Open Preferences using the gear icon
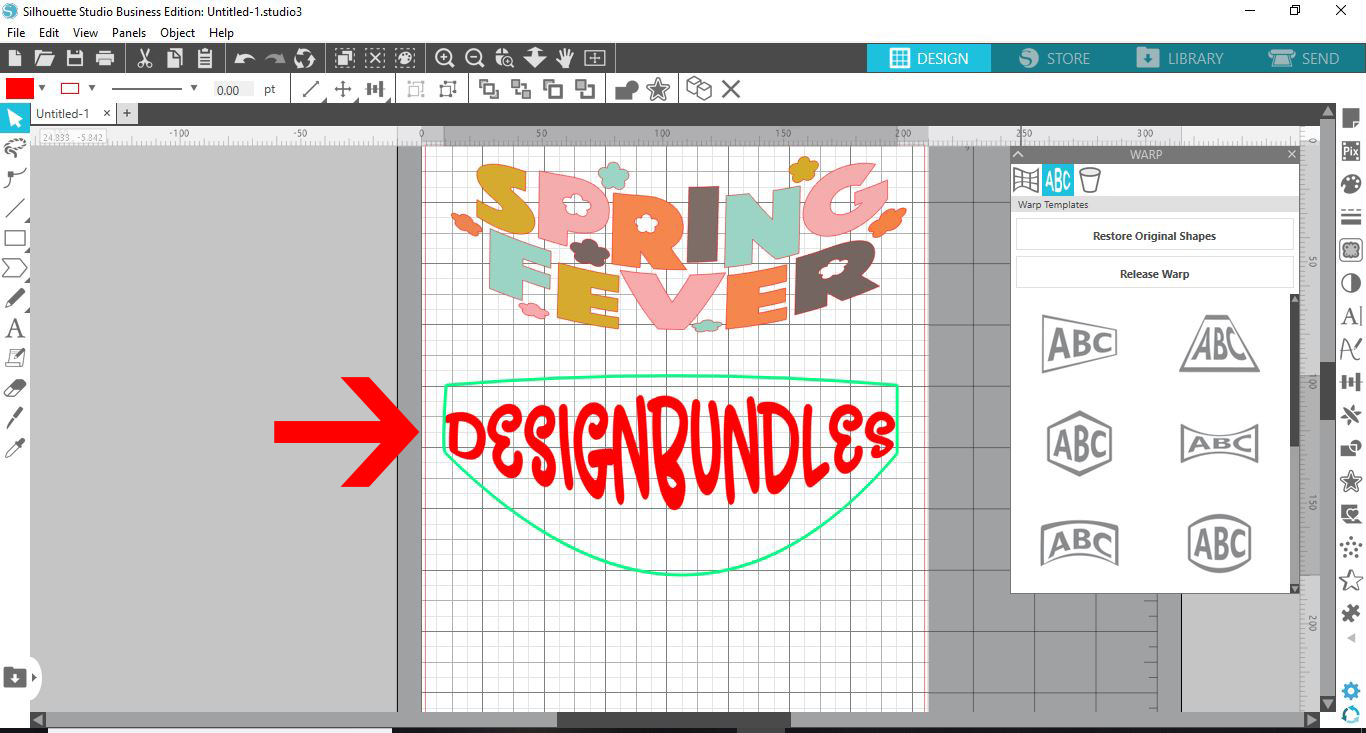1366x733 pixels. pyautogui.click(x=1351, y=691)
